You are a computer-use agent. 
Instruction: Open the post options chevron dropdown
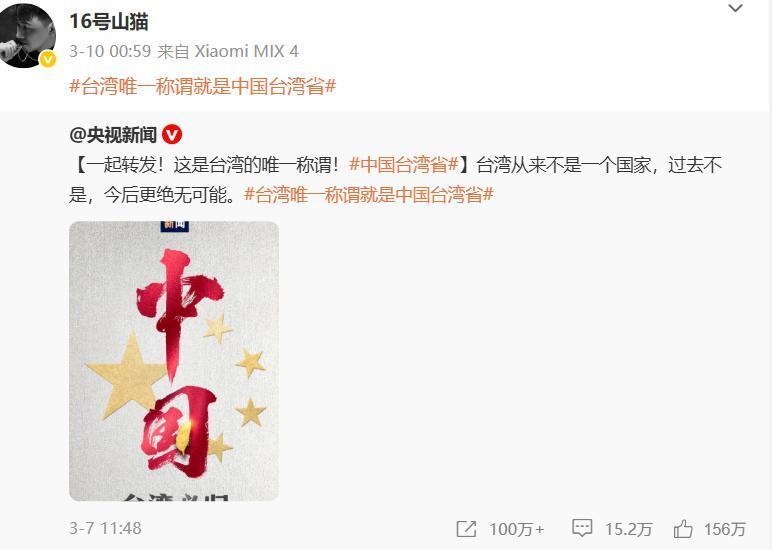tap(735, 8)
